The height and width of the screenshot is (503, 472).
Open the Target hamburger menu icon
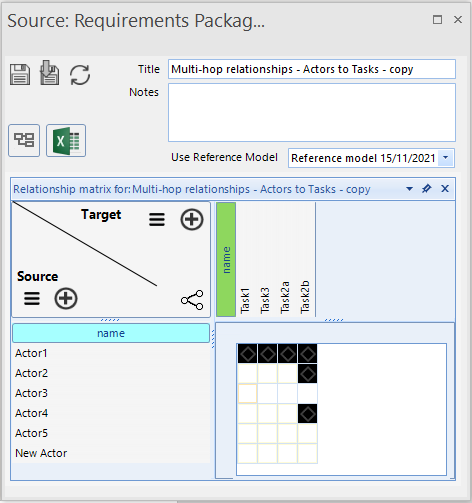pyautogui.click(x=157, y=220)
